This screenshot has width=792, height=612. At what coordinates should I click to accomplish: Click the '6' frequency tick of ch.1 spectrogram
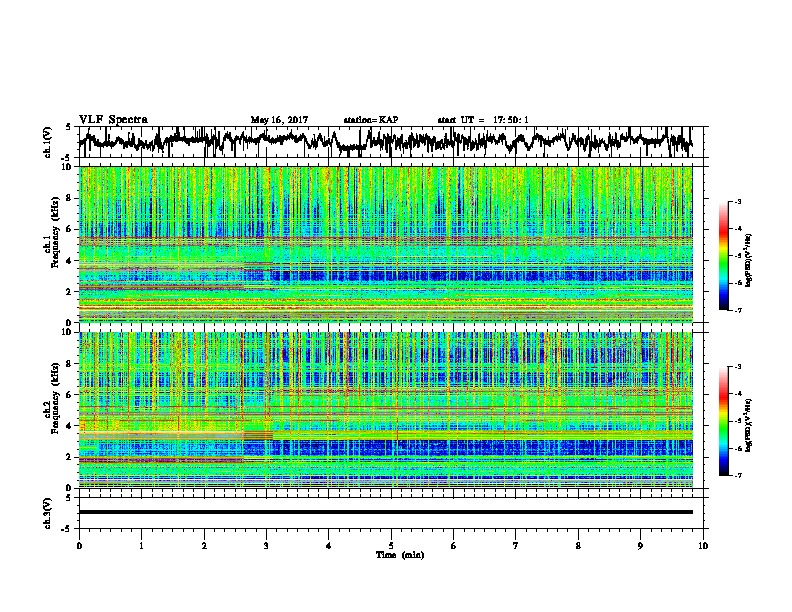point(70,229)
